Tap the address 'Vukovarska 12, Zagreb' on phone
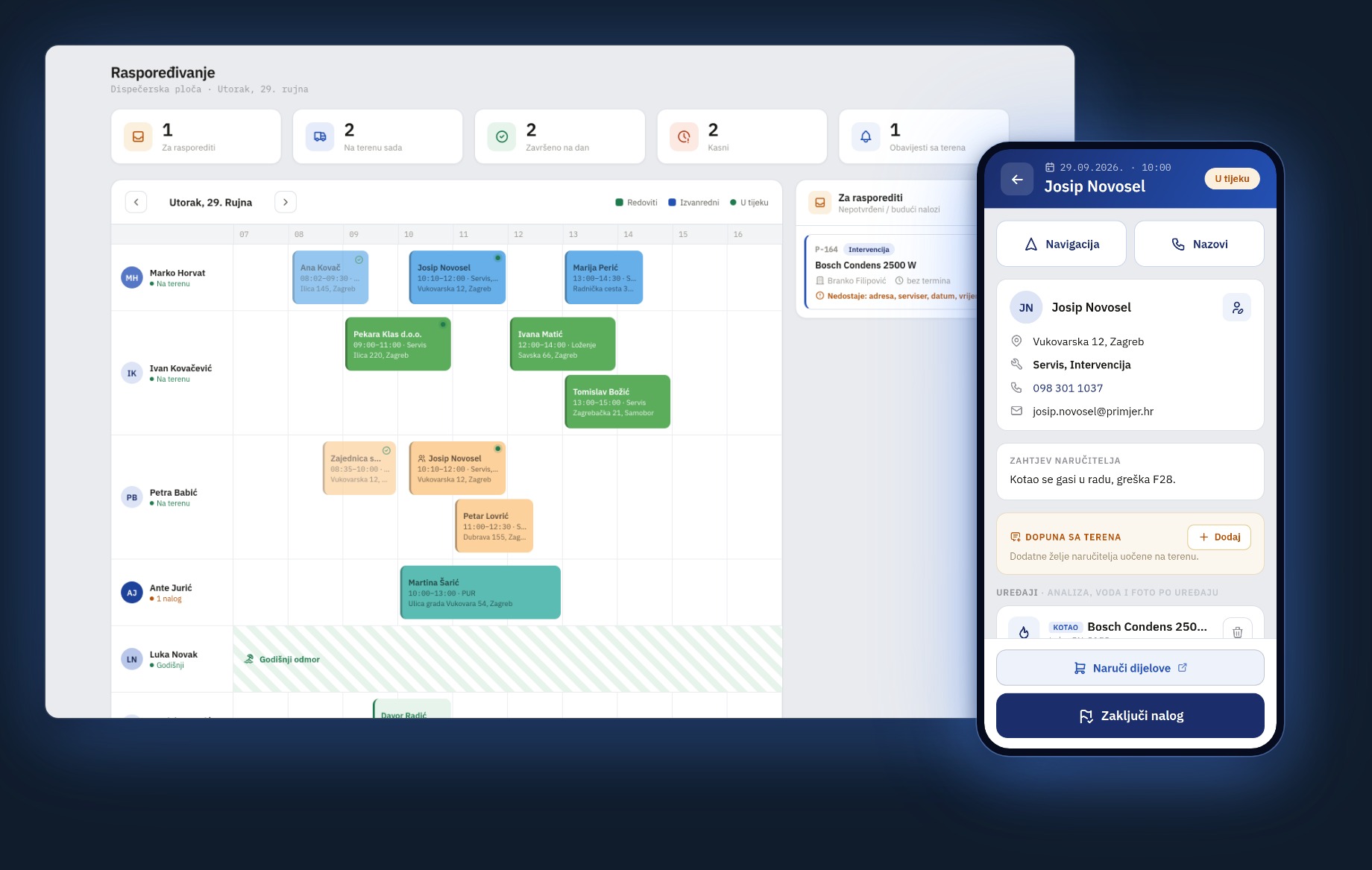The width and height of the screenshot is (1372, 870). click(1088, 341)
